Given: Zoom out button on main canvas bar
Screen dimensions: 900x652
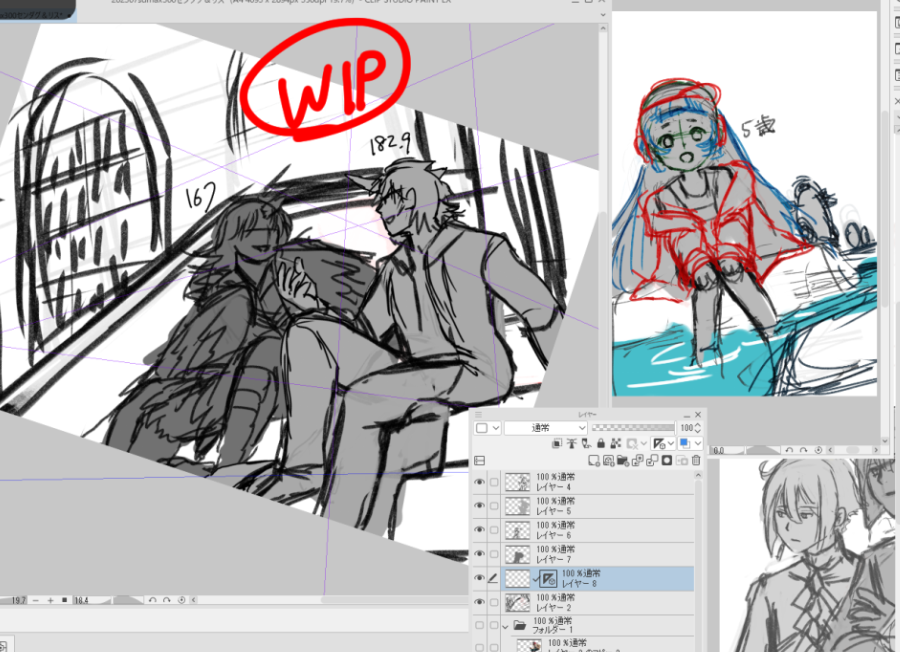Looking at the screenshot, I should pos(36,600).
